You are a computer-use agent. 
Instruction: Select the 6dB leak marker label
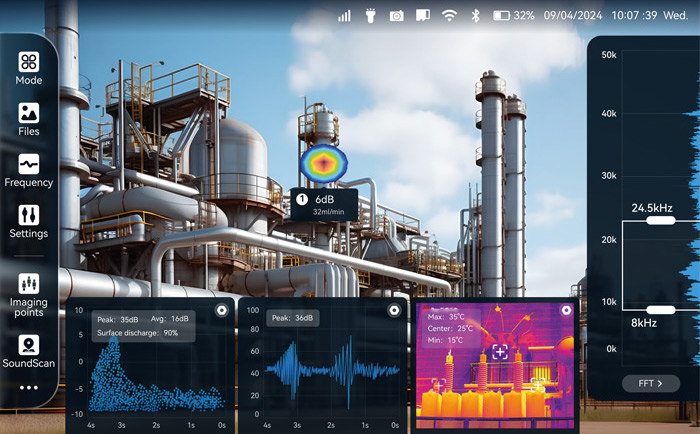(323, 204)
